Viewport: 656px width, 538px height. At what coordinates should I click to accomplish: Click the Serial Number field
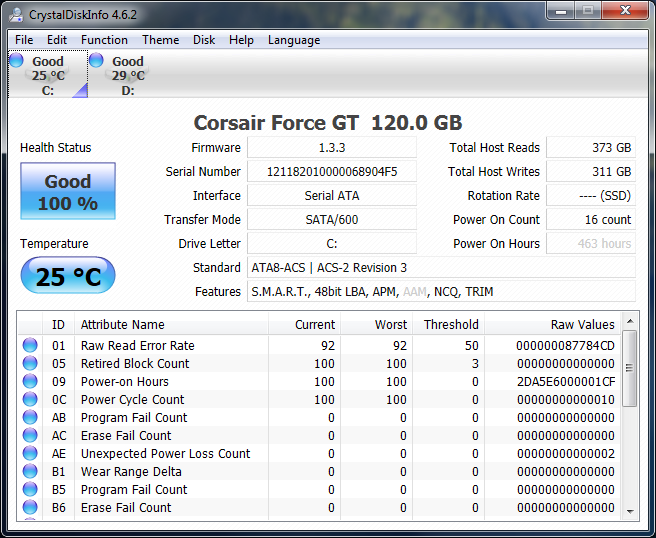332,172
